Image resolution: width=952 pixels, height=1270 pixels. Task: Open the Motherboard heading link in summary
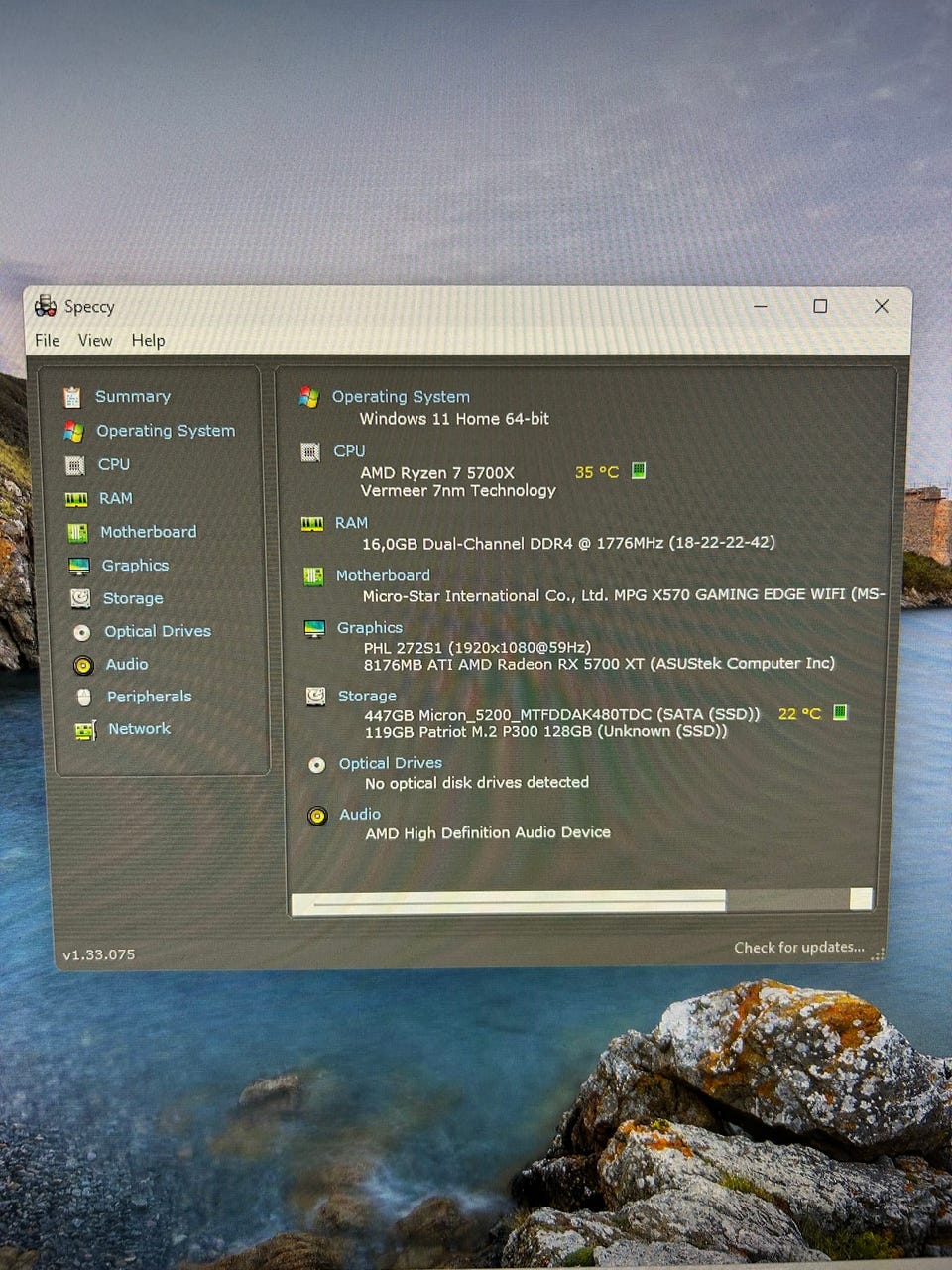pyautogui.click(x=383, y=574)
